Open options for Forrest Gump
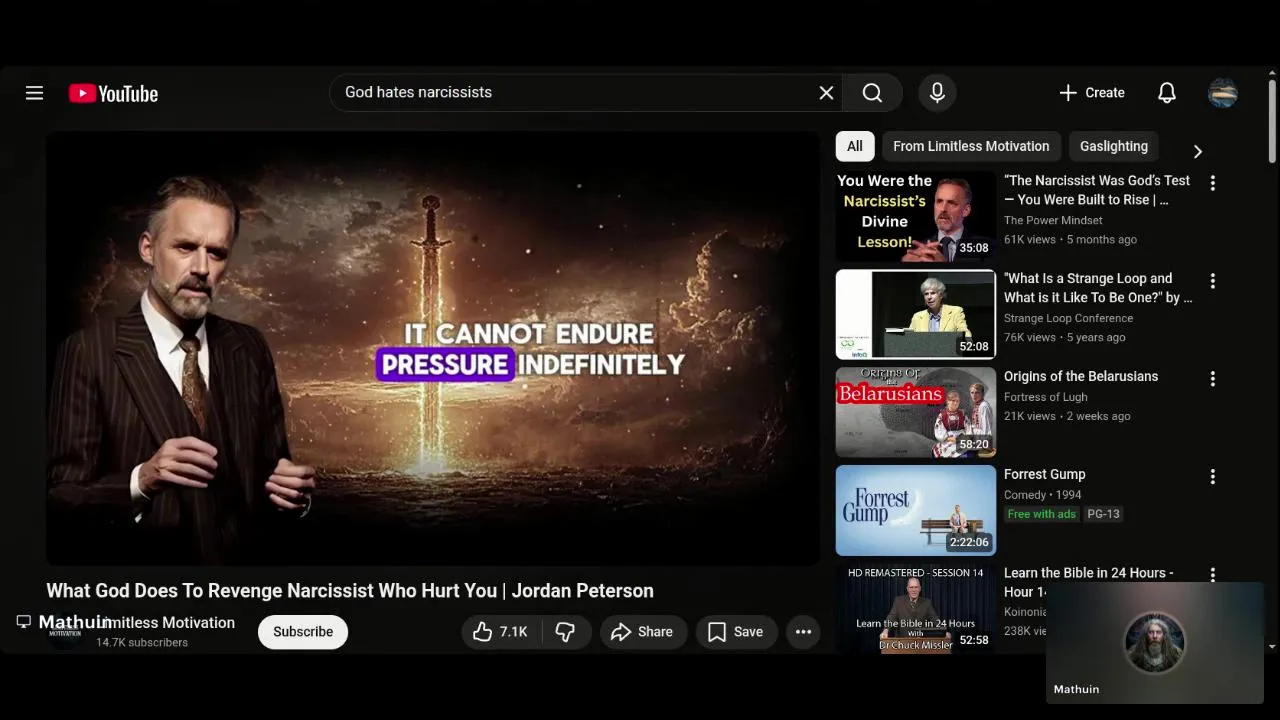This screenshot has height=720, width=1280. [1212, 477]
